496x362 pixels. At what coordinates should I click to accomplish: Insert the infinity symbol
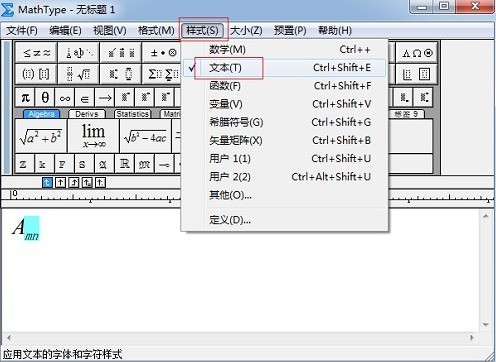pyautogui.click(x=65, y=98)
